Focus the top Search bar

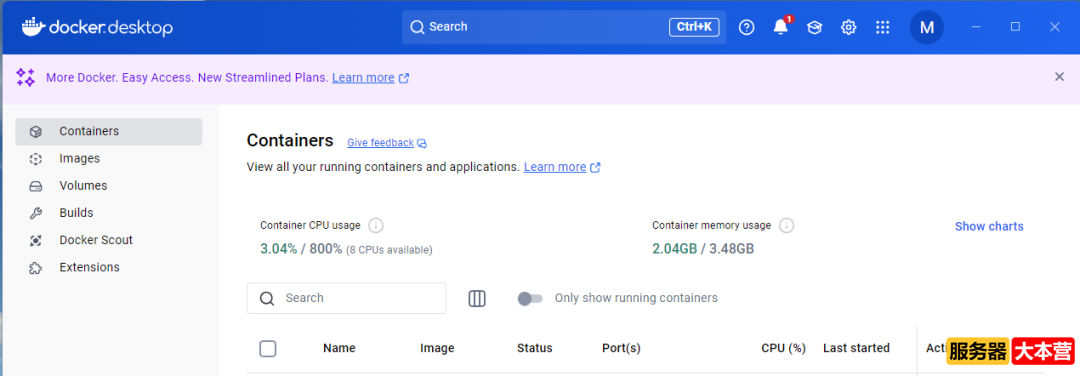point(564,27)
